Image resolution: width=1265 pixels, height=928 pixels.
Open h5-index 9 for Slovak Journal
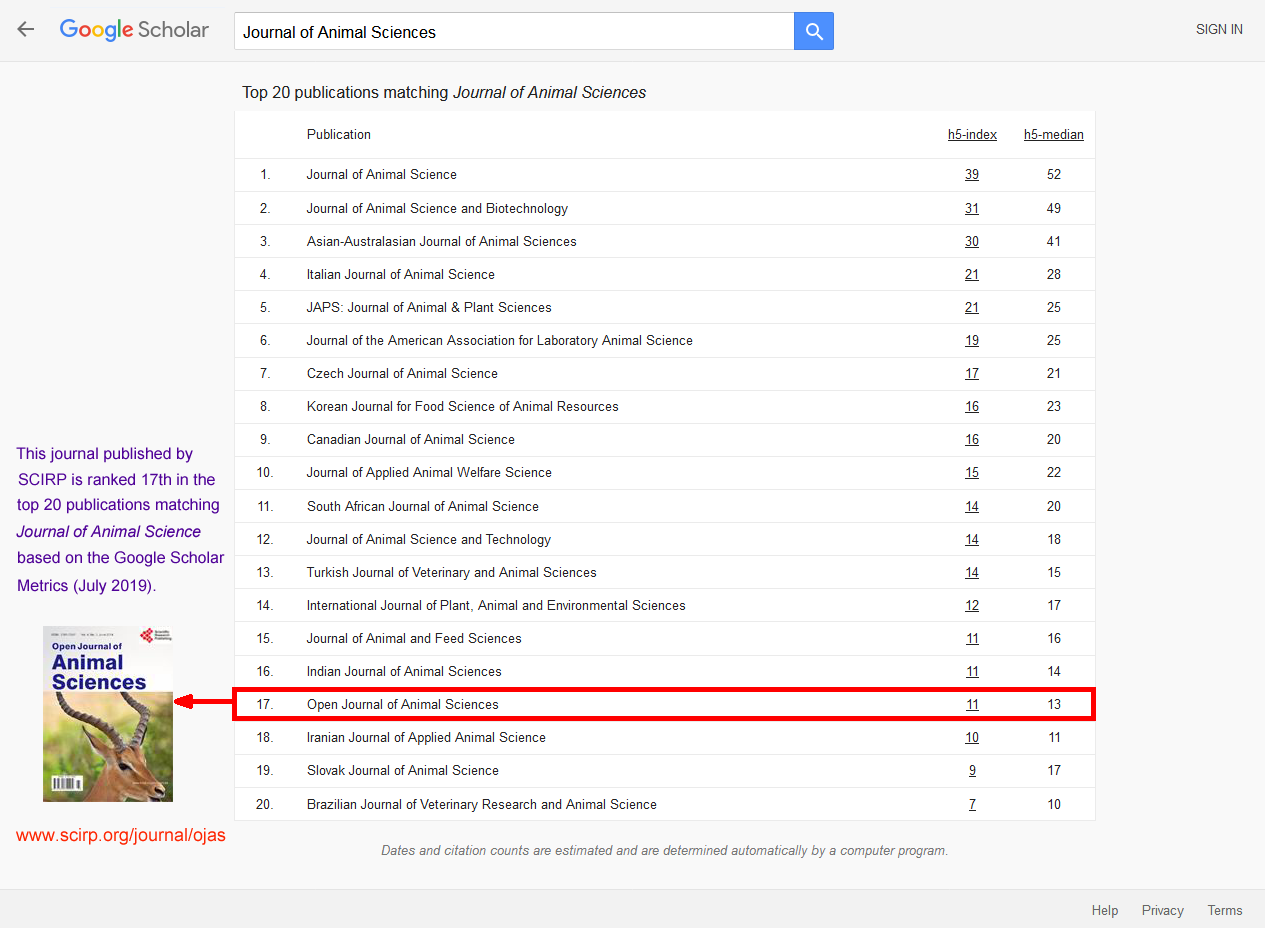pyautogui.click(x=972, y=771)
